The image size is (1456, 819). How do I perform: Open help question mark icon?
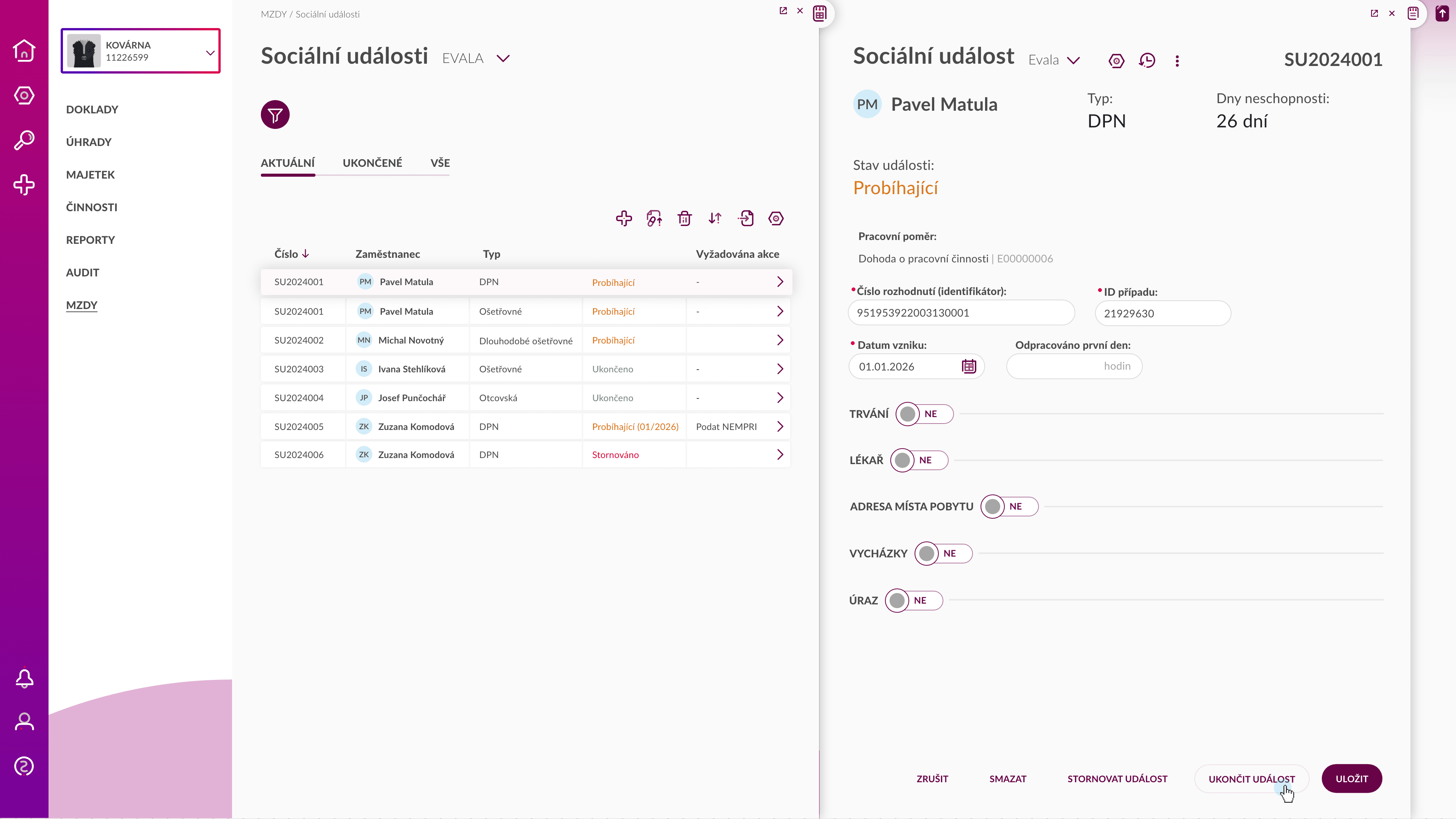pos(24,766)
